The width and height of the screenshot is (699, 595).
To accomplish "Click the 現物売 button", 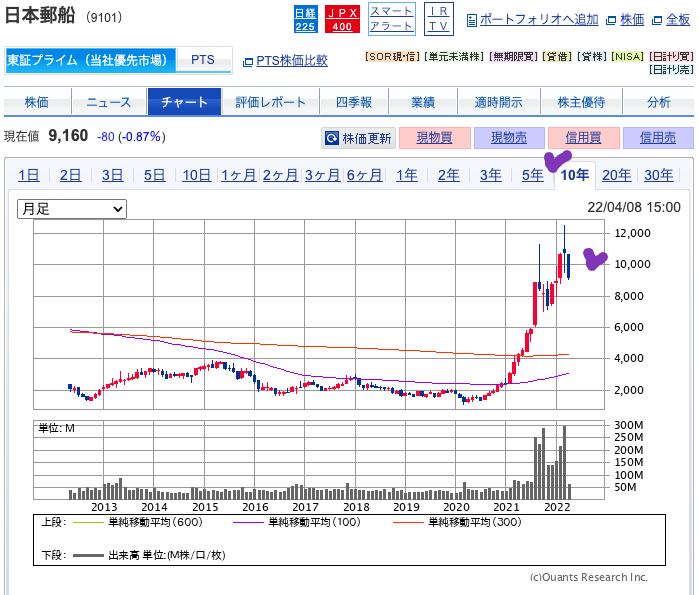I will (509, 138).
